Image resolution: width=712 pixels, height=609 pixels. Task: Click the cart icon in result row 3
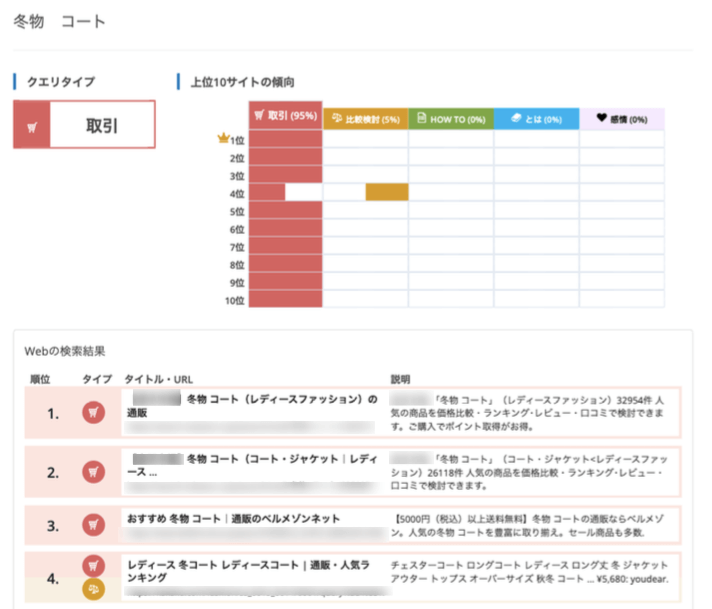[94, 525]
